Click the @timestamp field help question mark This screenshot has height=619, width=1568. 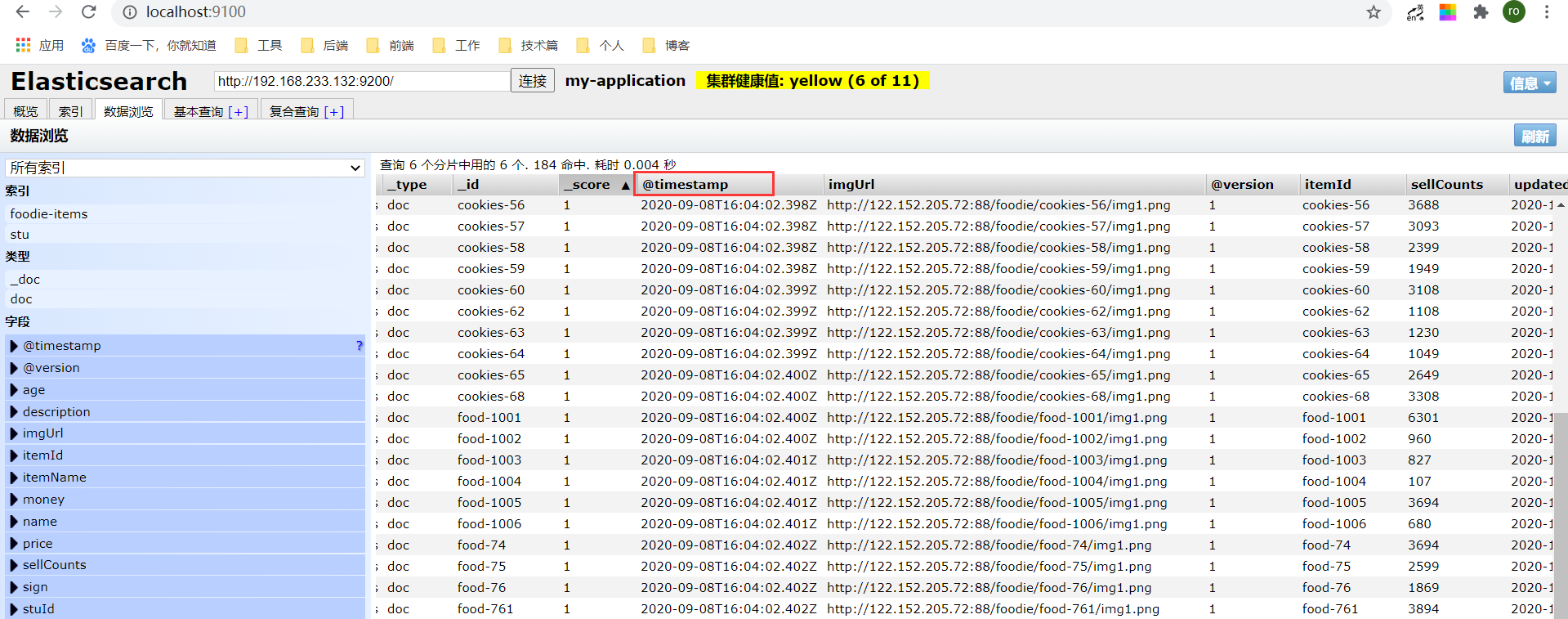[359, 346]
